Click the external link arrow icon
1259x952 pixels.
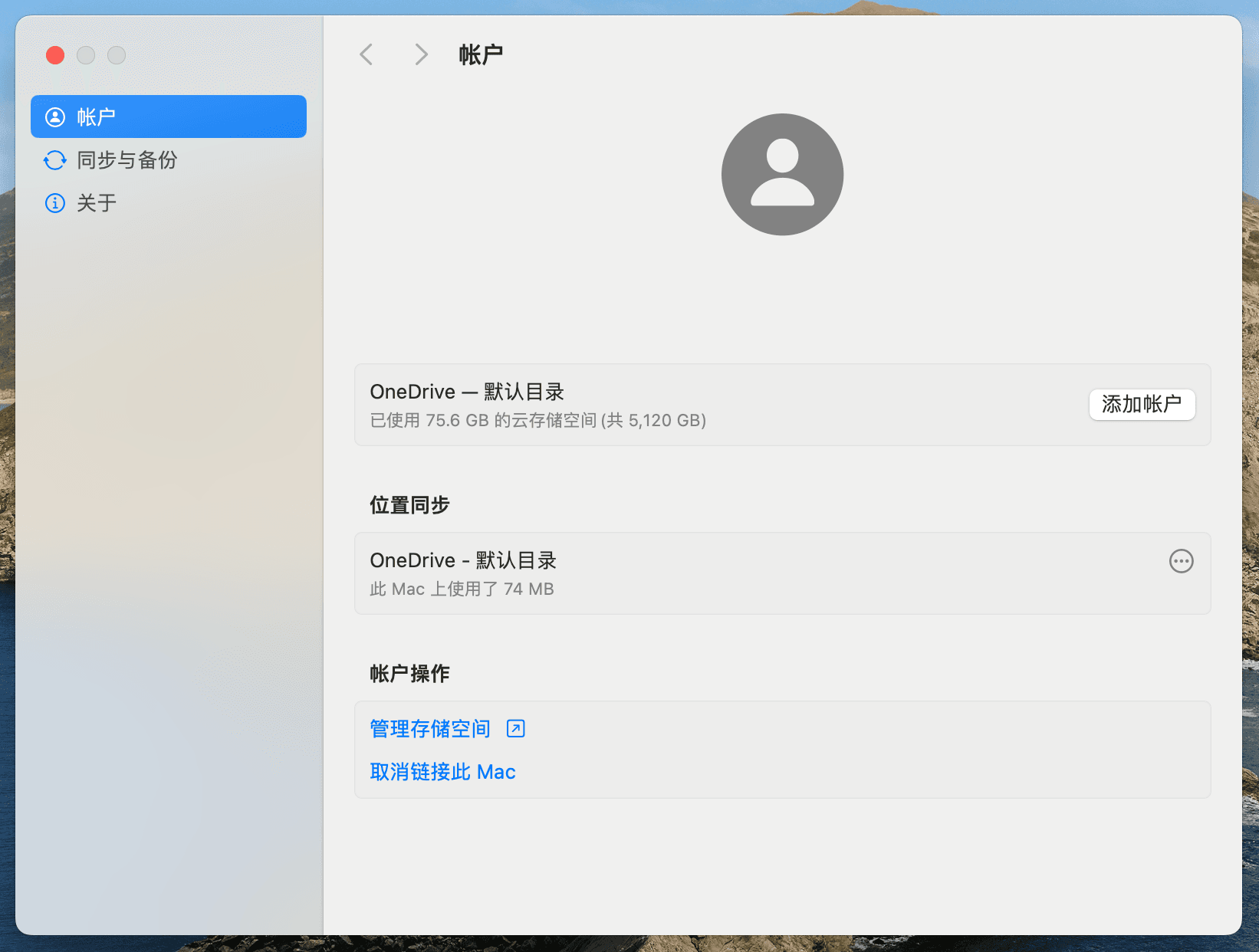point(516,728)
